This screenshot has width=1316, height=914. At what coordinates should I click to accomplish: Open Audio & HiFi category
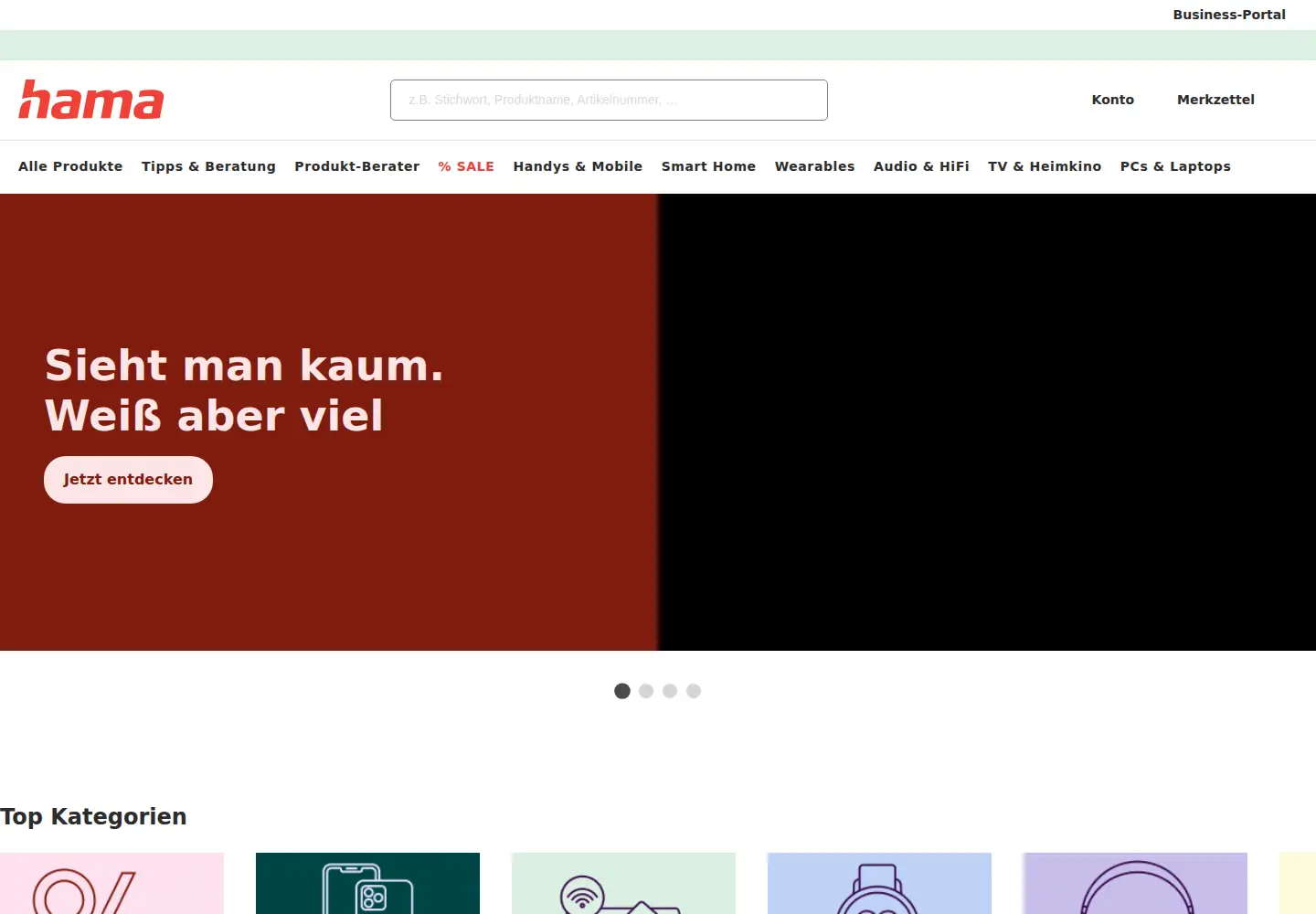coord(921,166)
